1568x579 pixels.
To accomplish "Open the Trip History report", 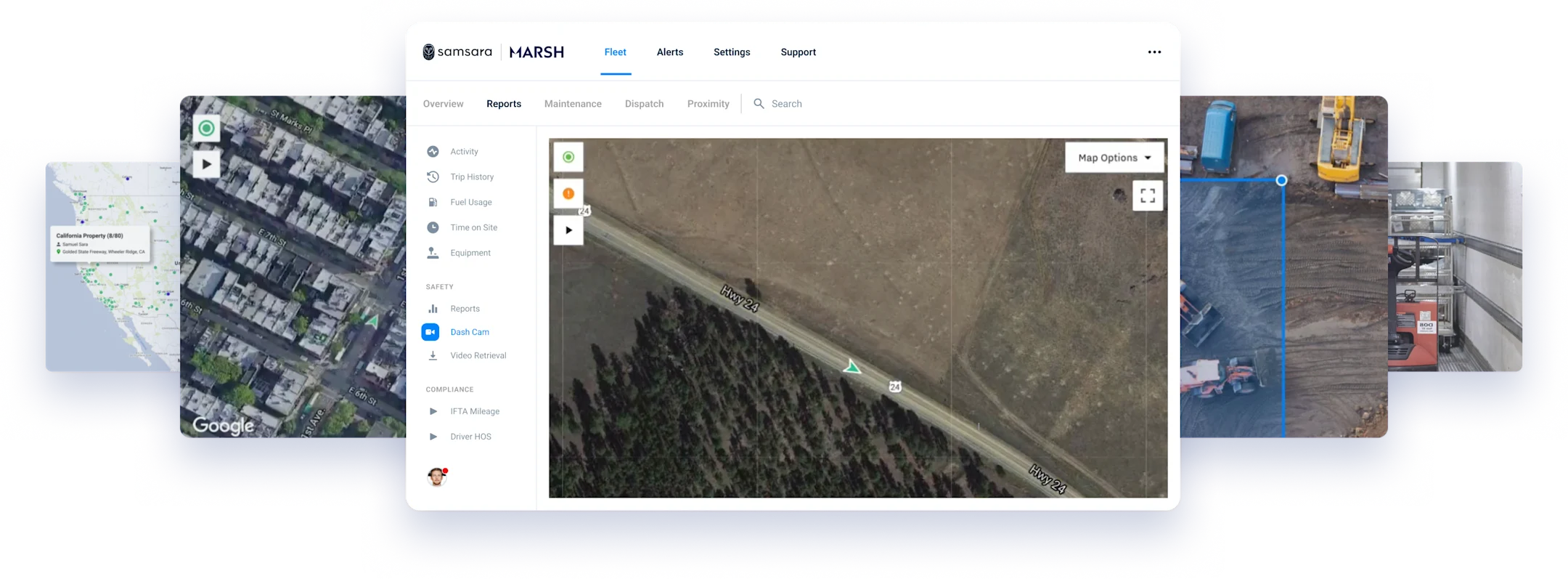I will click(x=472, y=177).
